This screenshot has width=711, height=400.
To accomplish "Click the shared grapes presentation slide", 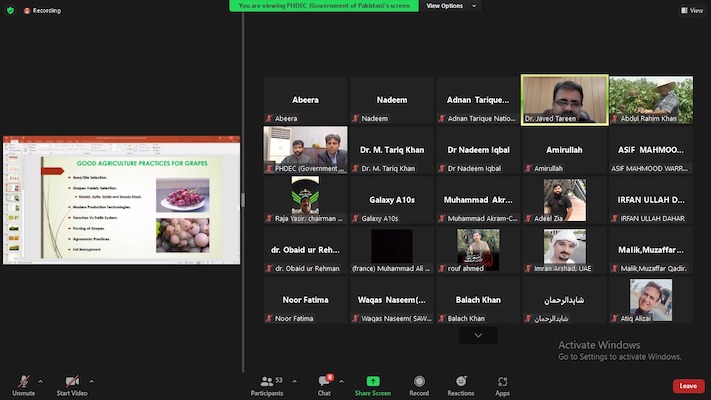I will [121, 200].
